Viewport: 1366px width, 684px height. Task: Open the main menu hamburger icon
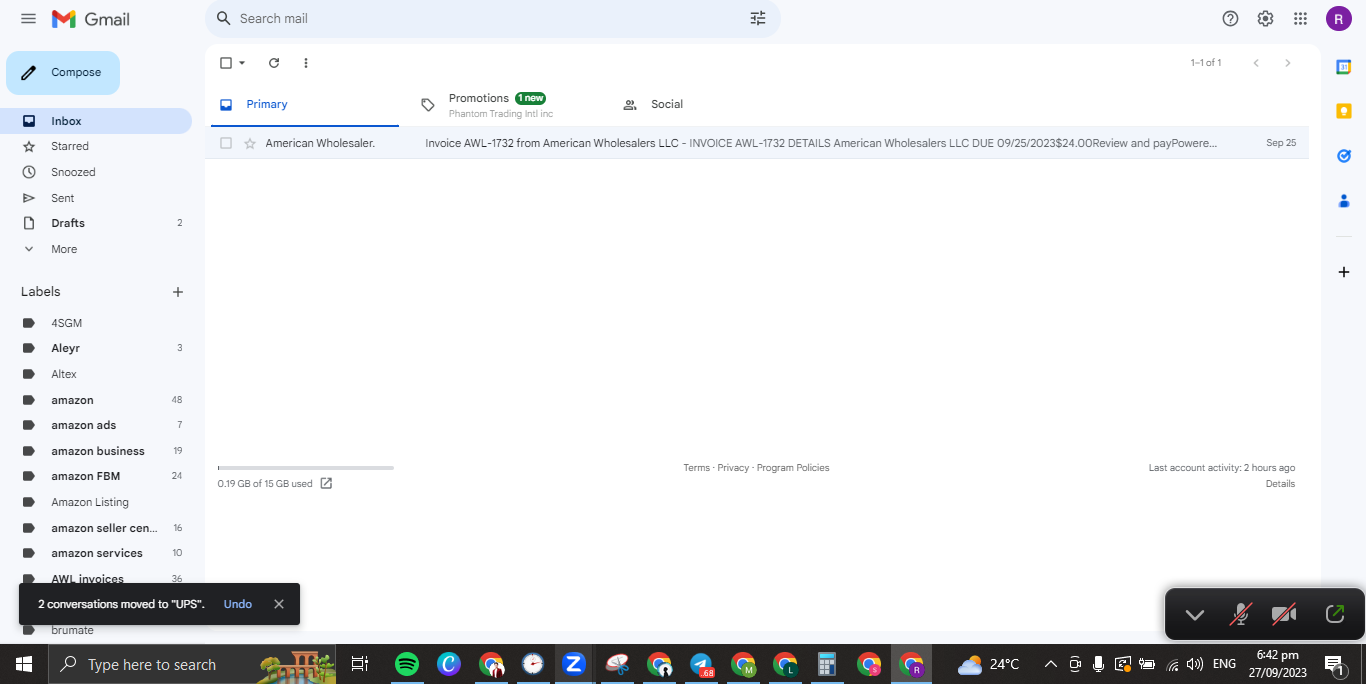pos(28,19)
